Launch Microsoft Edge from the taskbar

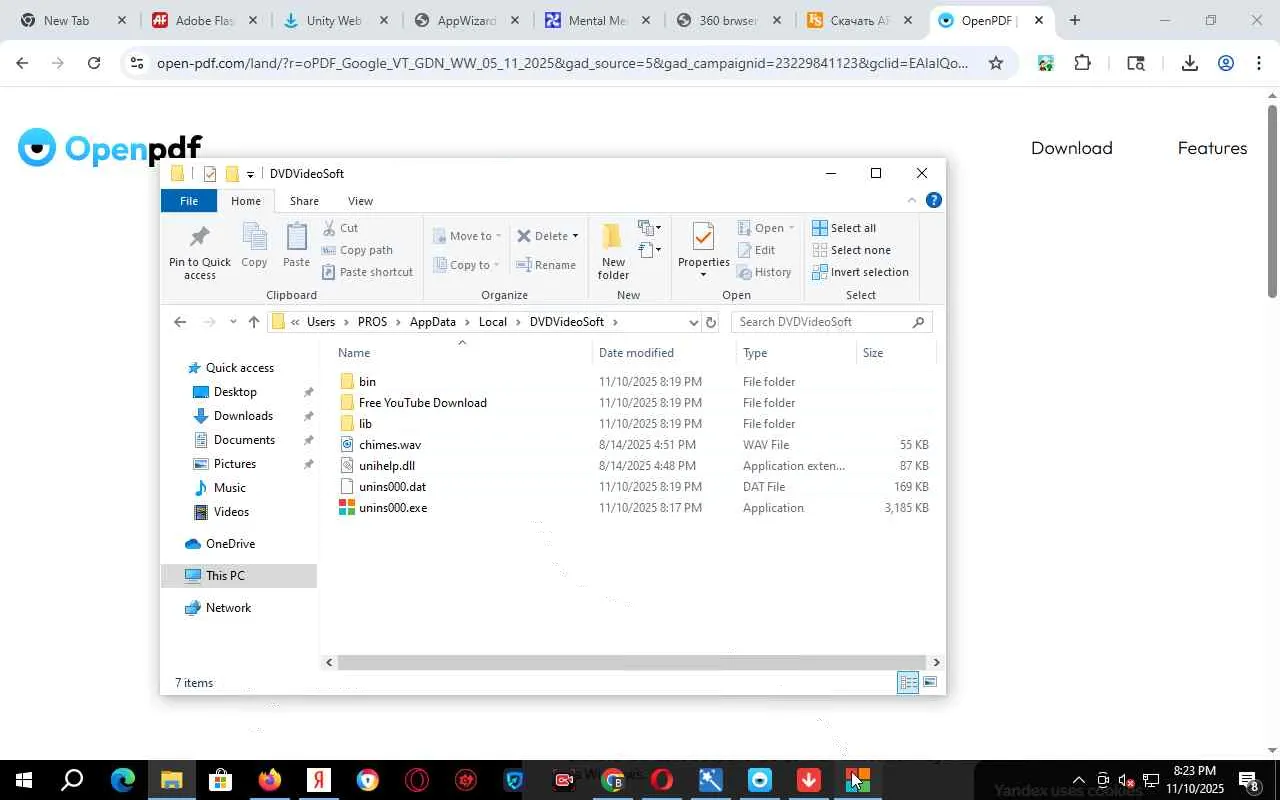(123, 780)
